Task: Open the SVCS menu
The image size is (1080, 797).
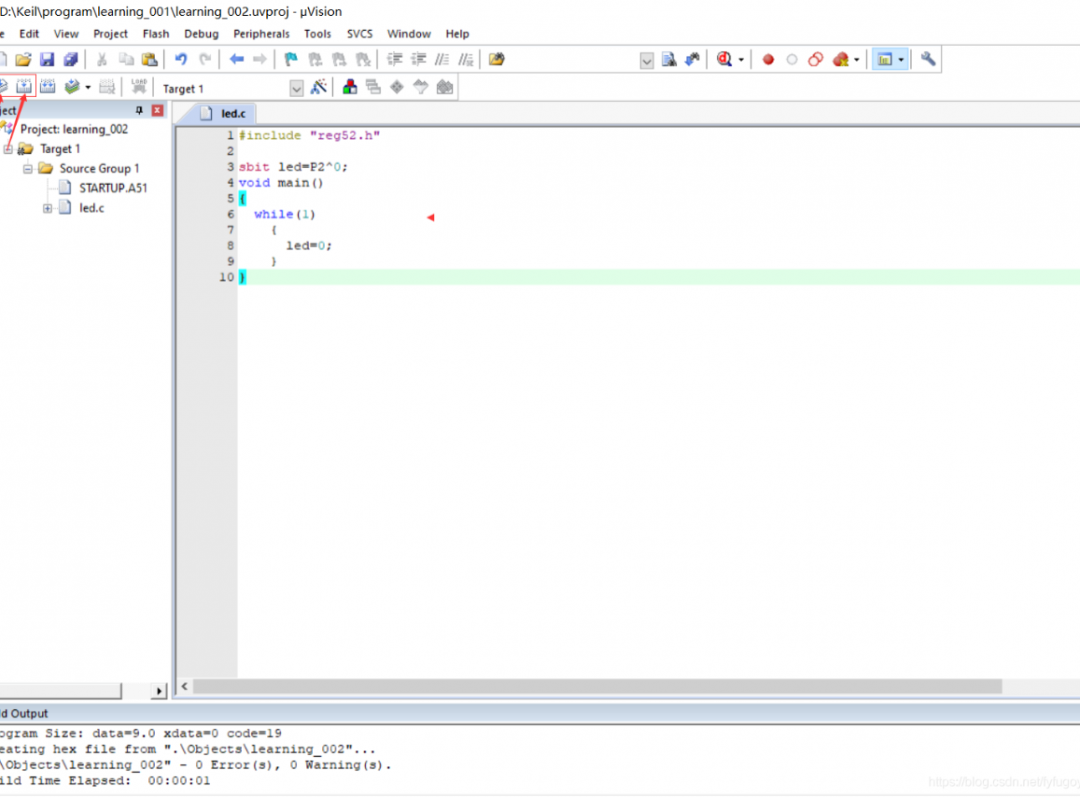Action: pos(360,34)
